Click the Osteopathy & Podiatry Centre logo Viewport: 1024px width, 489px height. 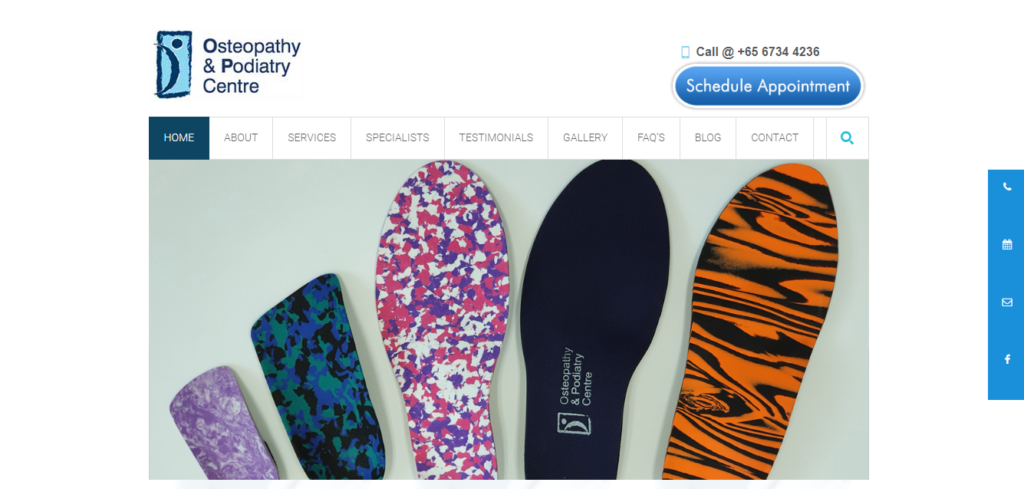228,64
